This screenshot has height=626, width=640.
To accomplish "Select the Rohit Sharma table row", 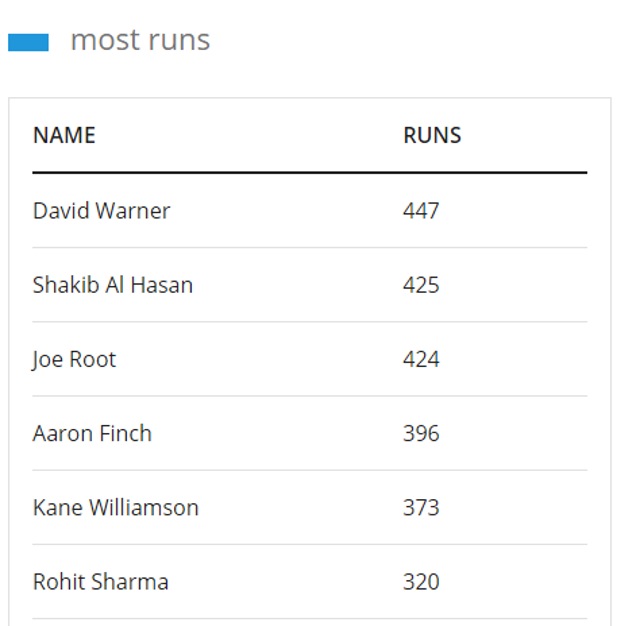I will [x=310, y=582].
